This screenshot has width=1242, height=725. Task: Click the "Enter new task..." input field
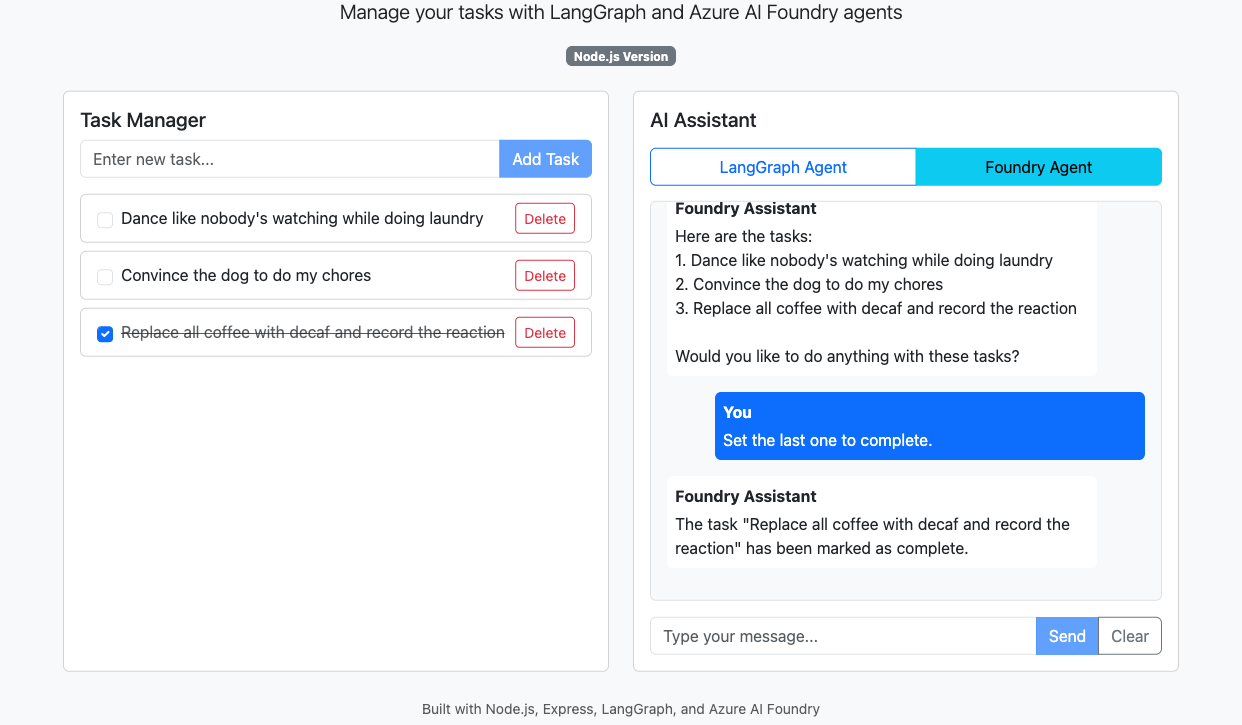[289, 158]
